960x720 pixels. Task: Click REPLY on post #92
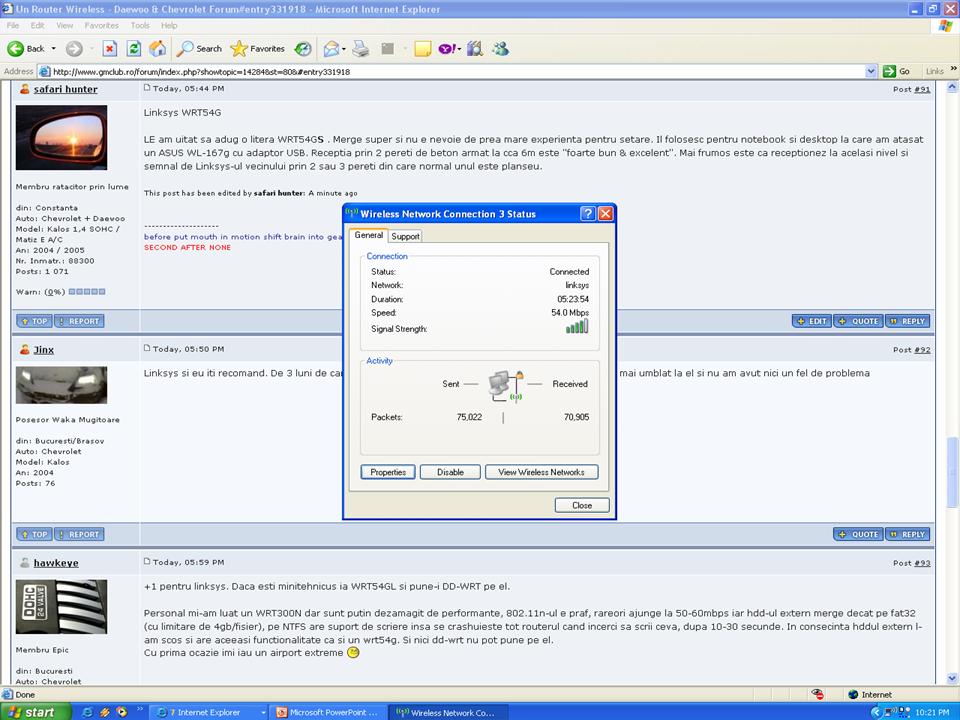(x=907, y=534)
